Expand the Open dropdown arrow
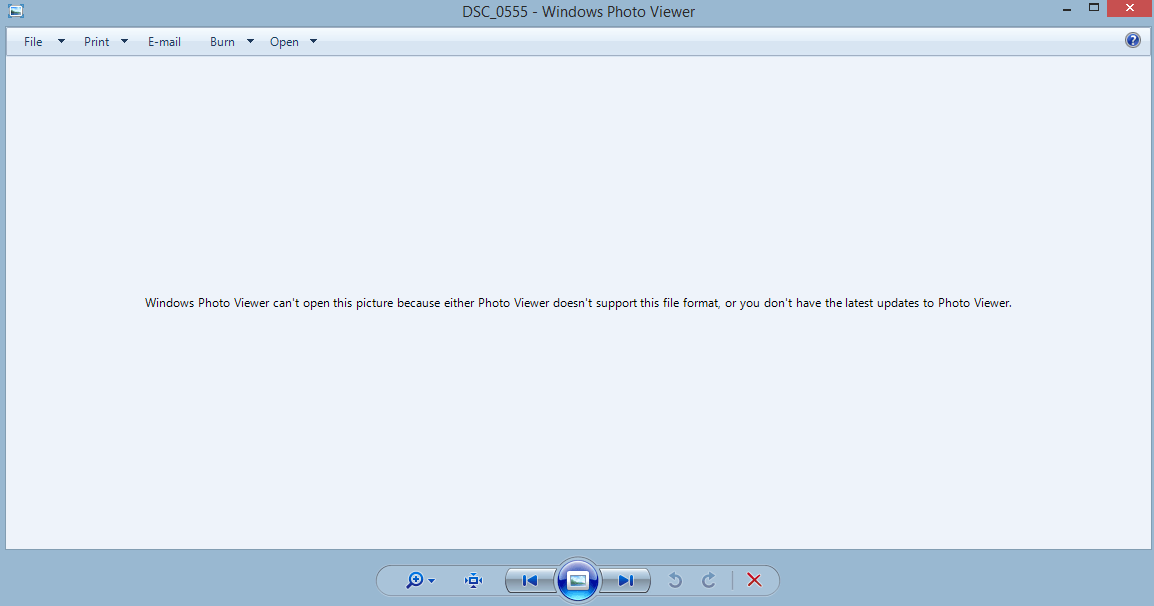Viewport: 1154px width, 606px height. [314, 41]
